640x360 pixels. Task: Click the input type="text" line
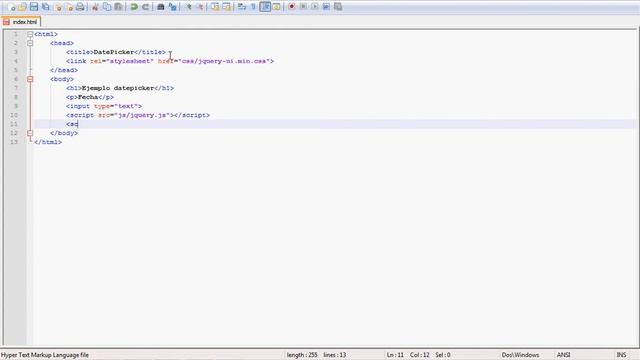[x=104, y=106]
